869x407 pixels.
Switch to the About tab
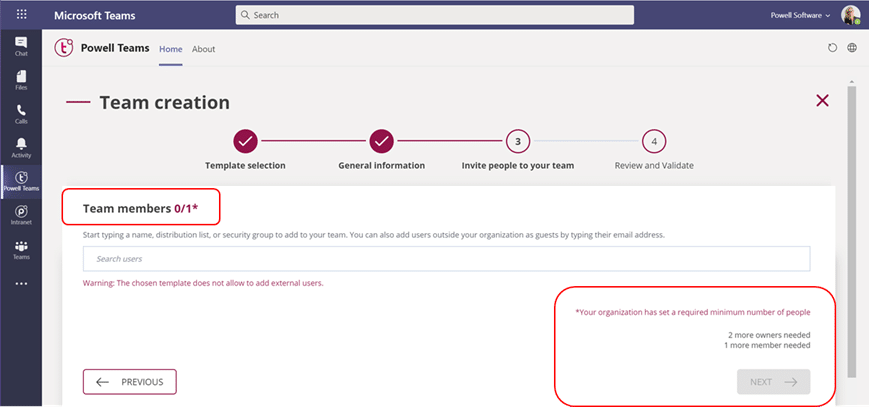point(203,49)
